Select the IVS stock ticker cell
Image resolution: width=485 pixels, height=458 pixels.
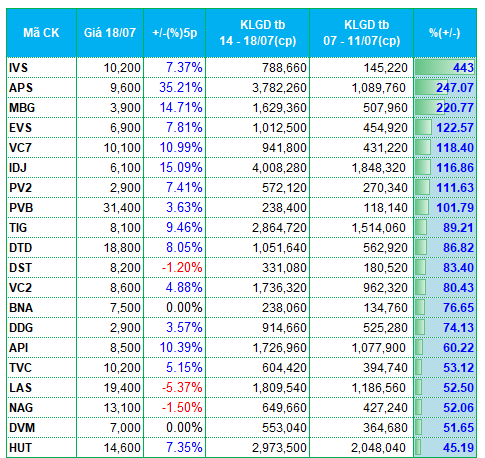tap(41, 68)
